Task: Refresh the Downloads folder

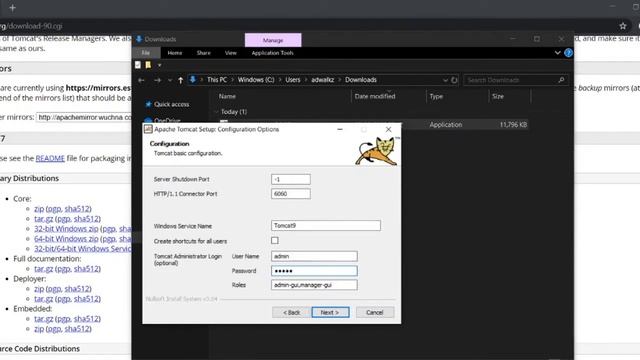Action: (x=454, y=80)
